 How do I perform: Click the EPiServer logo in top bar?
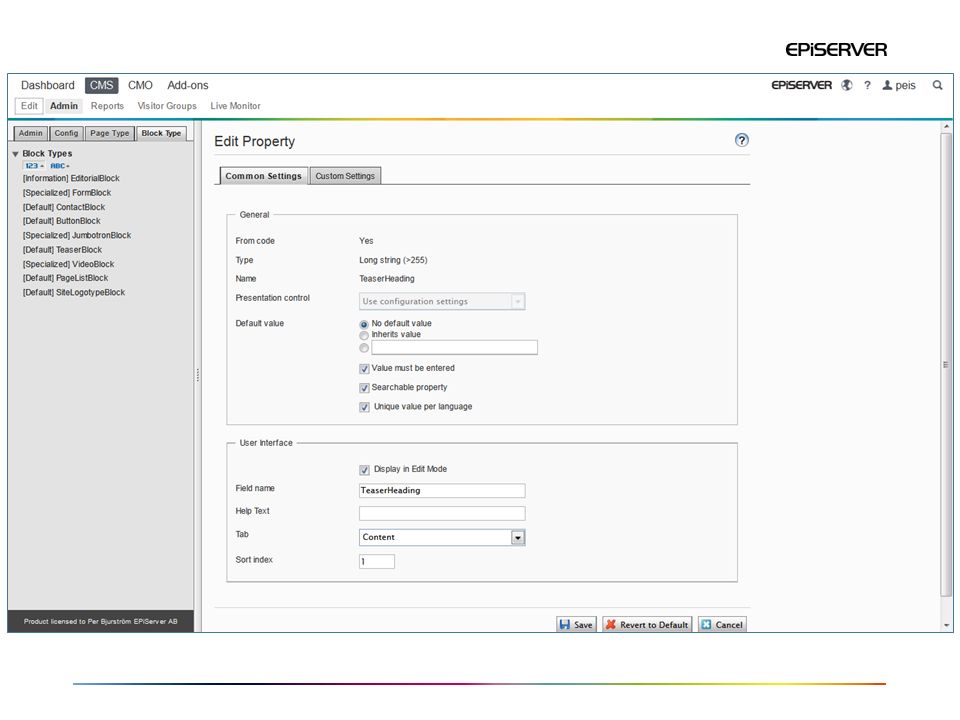[801, 85]
